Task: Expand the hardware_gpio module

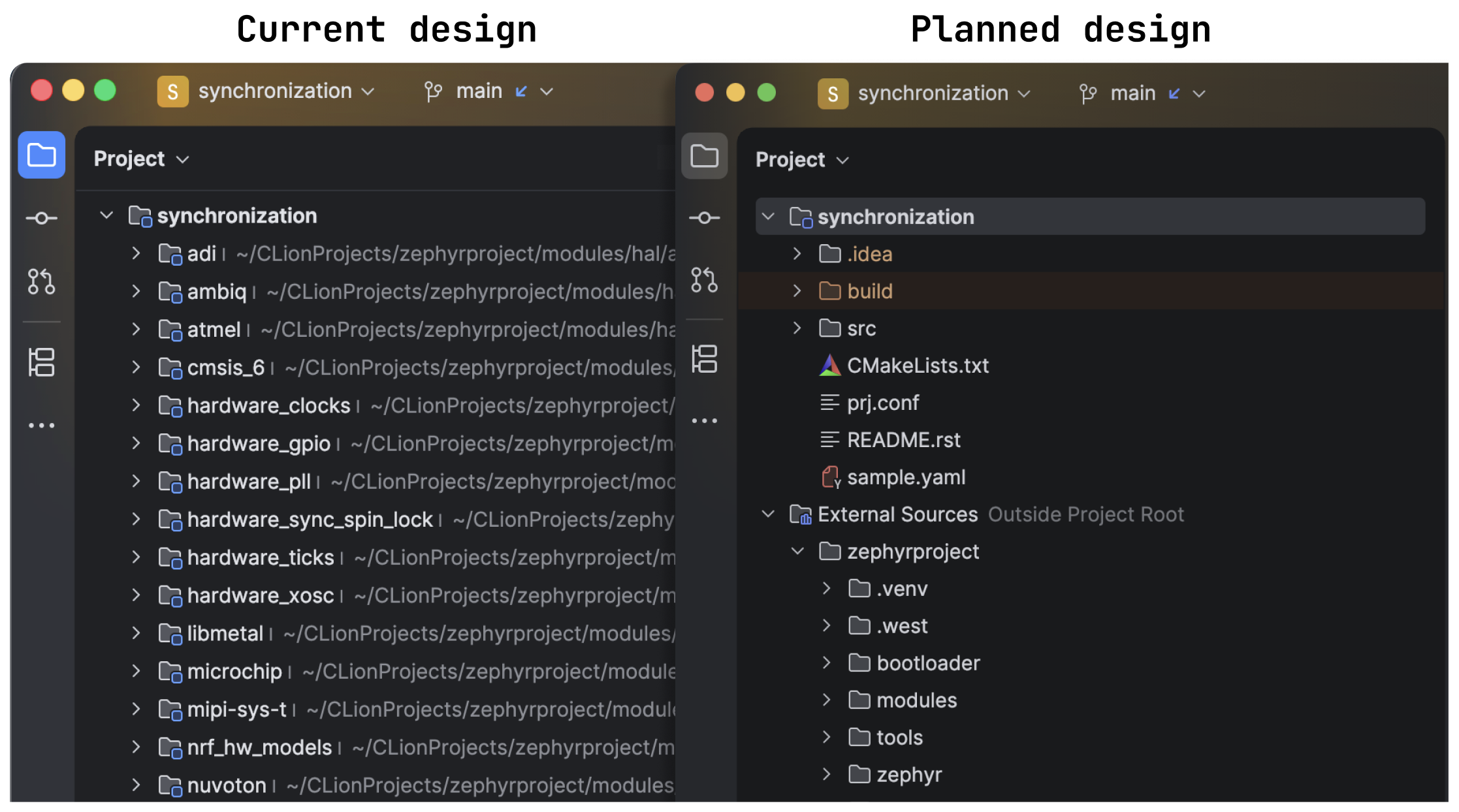Action: click(x=136, y=444)
